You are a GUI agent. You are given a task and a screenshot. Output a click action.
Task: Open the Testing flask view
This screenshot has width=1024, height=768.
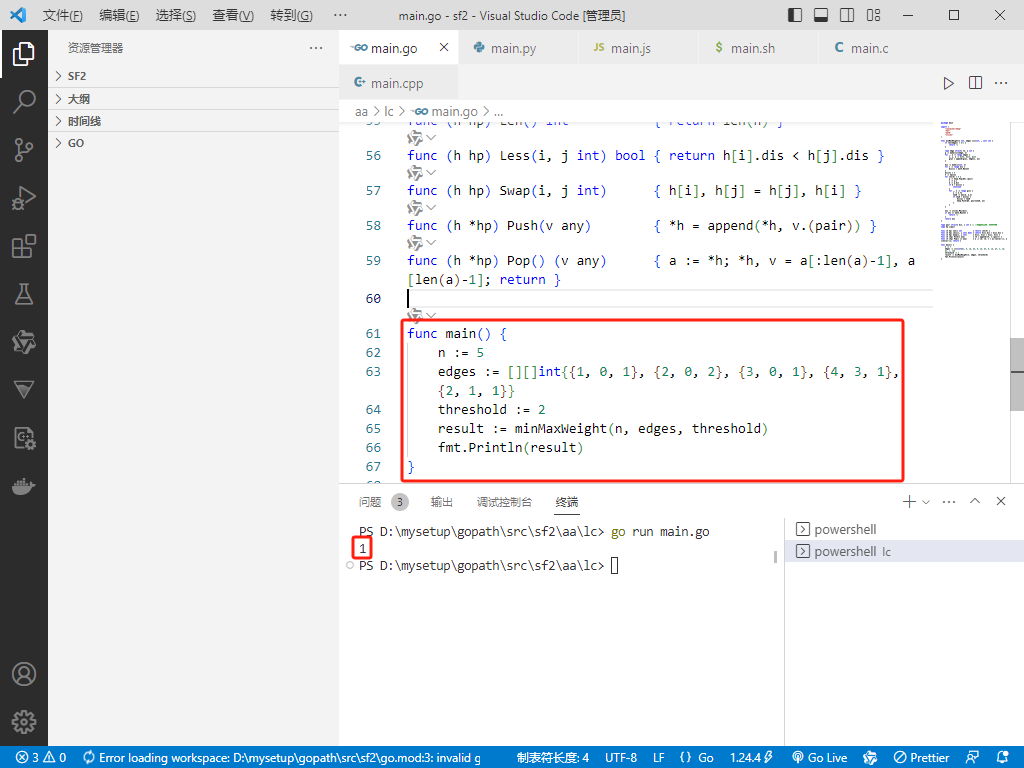coord(24,295)
